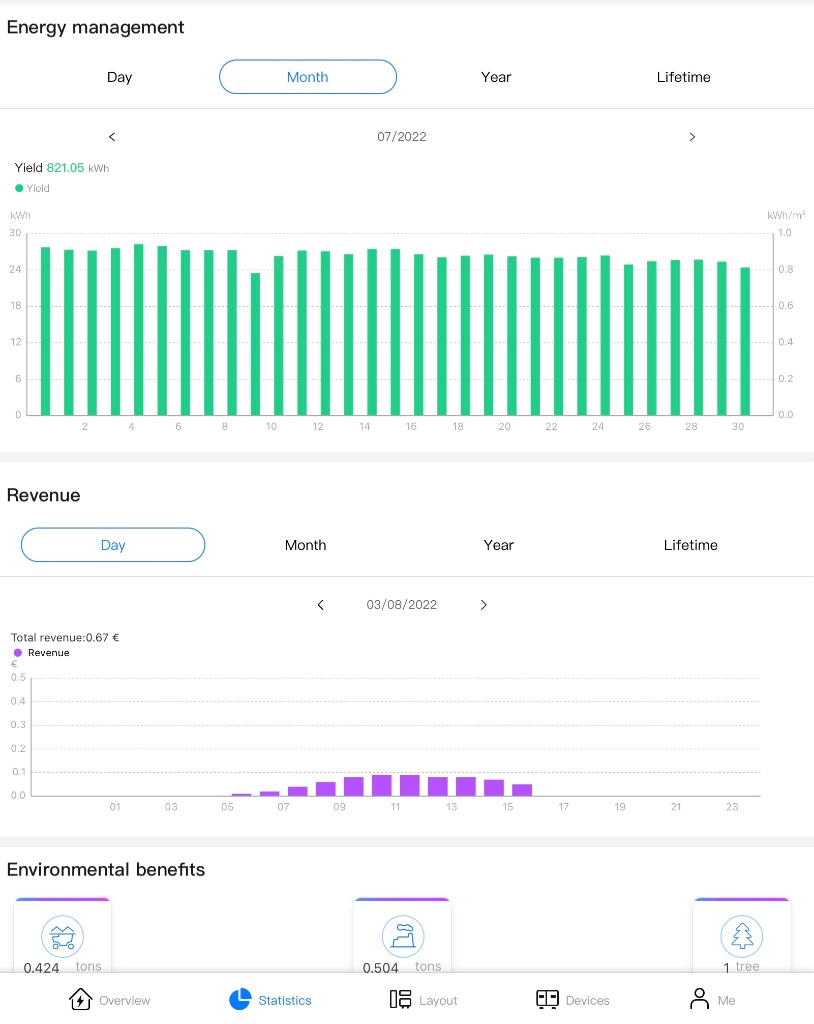Select Lifetime in Energy management
The image size is (814, 1024).
click(x=683, y=77)
